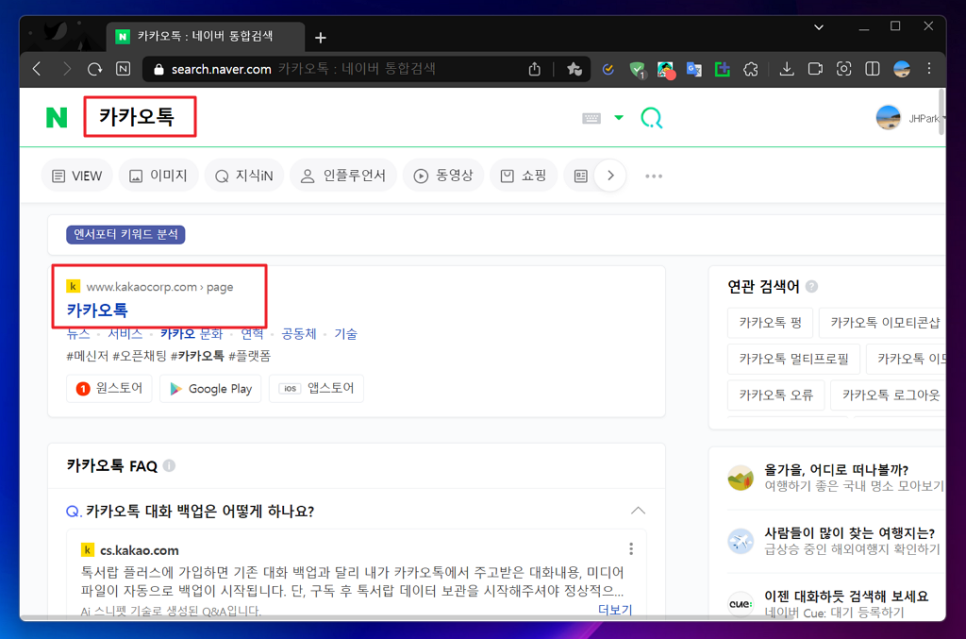Click the info icon next to 카카오톡 FAQ

click(x=169, y=466)
